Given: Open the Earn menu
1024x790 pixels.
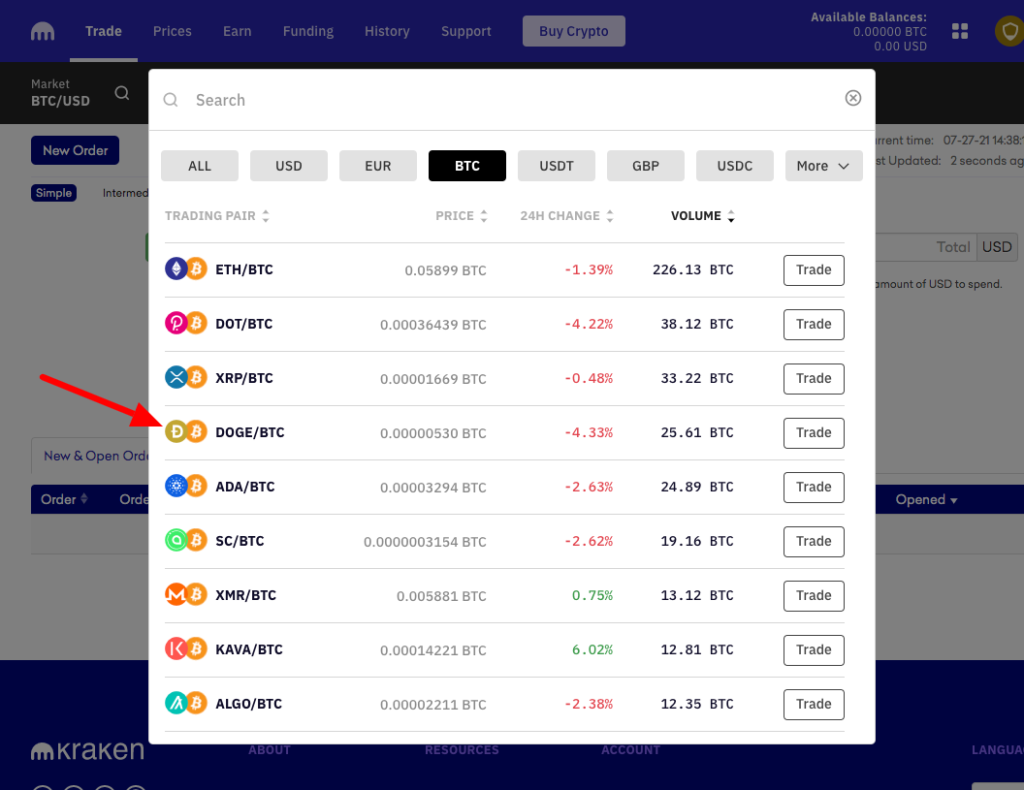Looking at the screenshot, I should 236,31.
